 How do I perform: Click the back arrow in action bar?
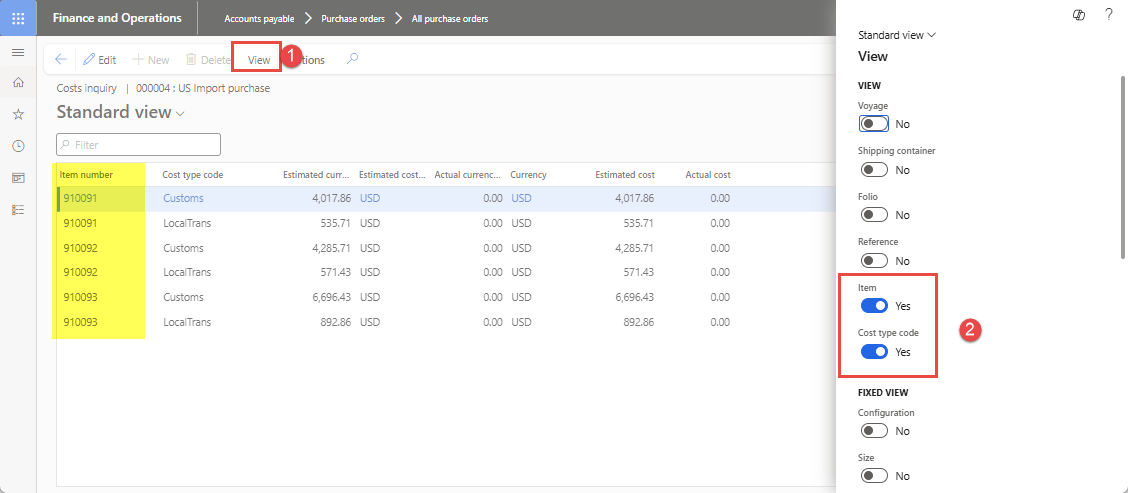coord(61,60)
